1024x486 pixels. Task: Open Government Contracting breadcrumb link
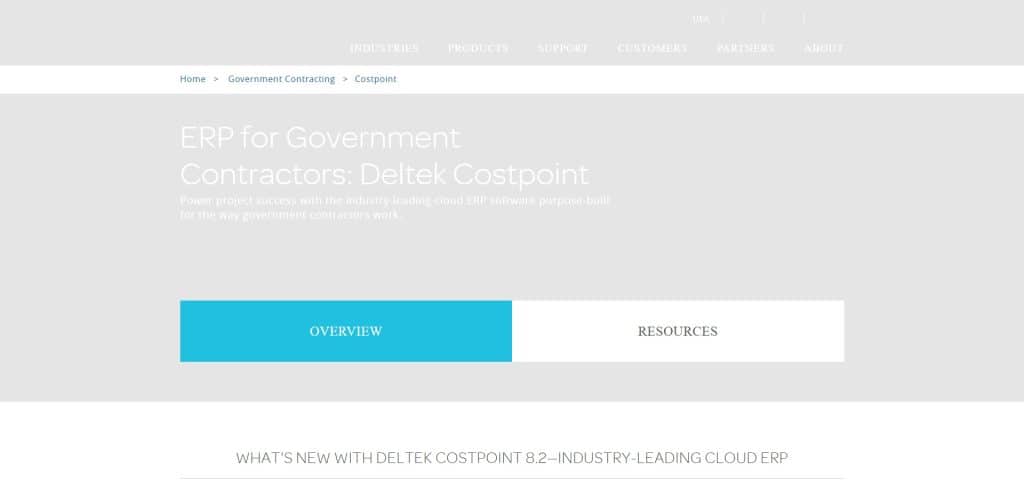[281, 79]
